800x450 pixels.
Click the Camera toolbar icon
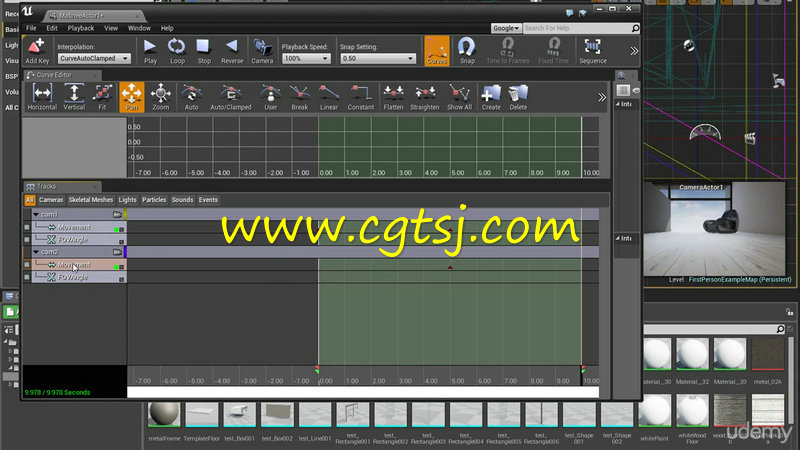(262, 51)
